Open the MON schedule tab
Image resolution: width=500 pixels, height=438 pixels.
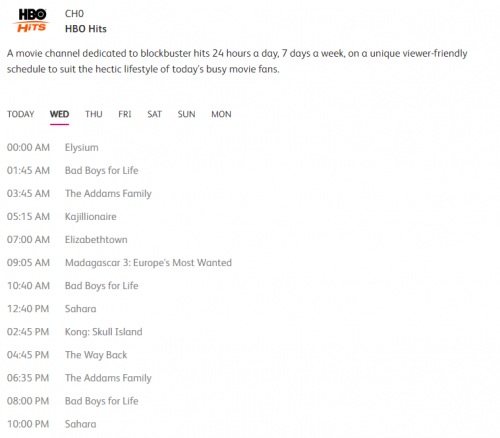coord(221,114)
